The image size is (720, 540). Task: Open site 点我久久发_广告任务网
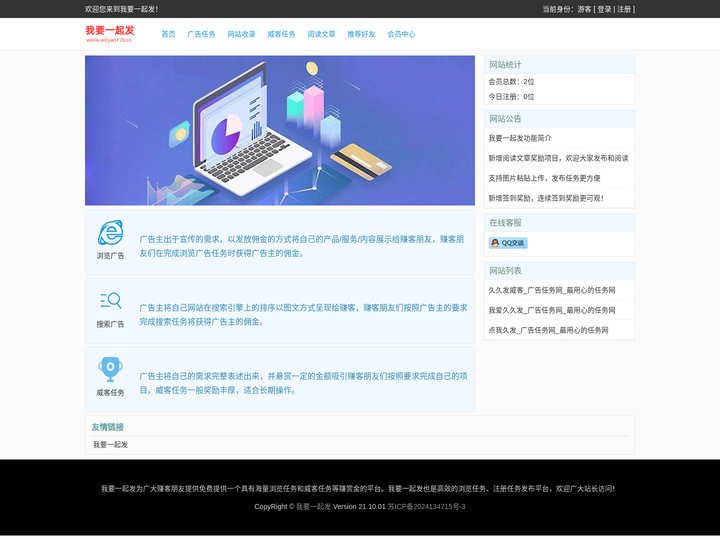[548, 330]
